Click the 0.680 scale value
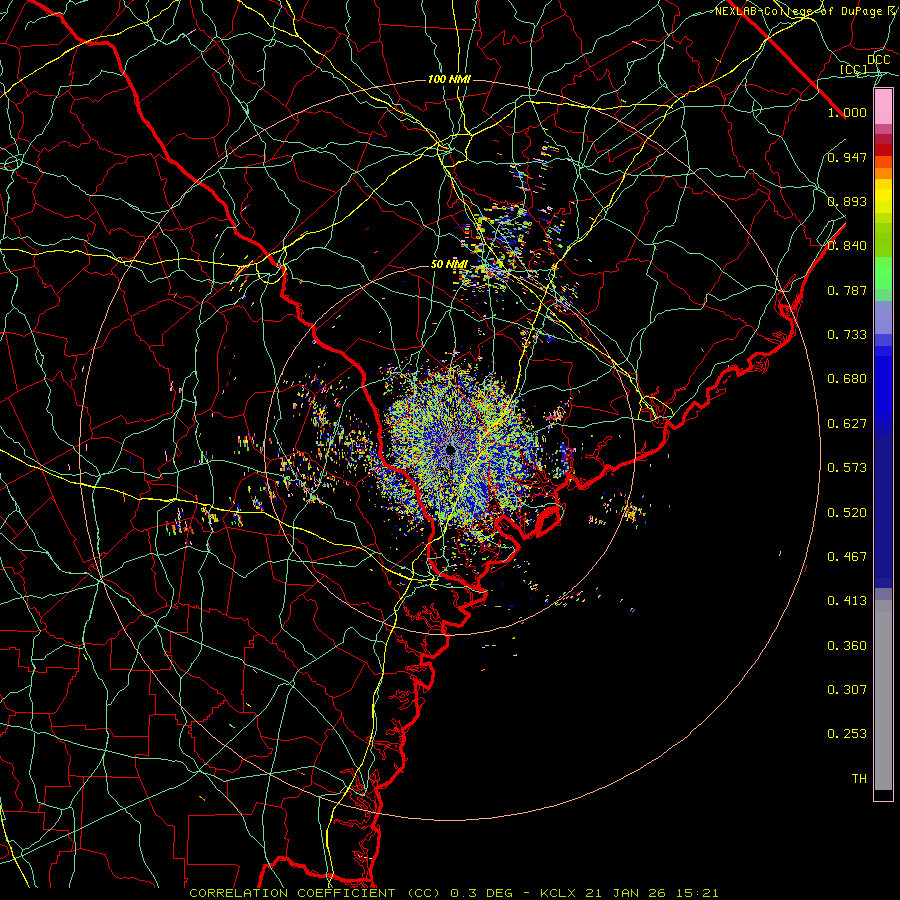Viewport: 900px width, 900px height. (x=847, y=379)
